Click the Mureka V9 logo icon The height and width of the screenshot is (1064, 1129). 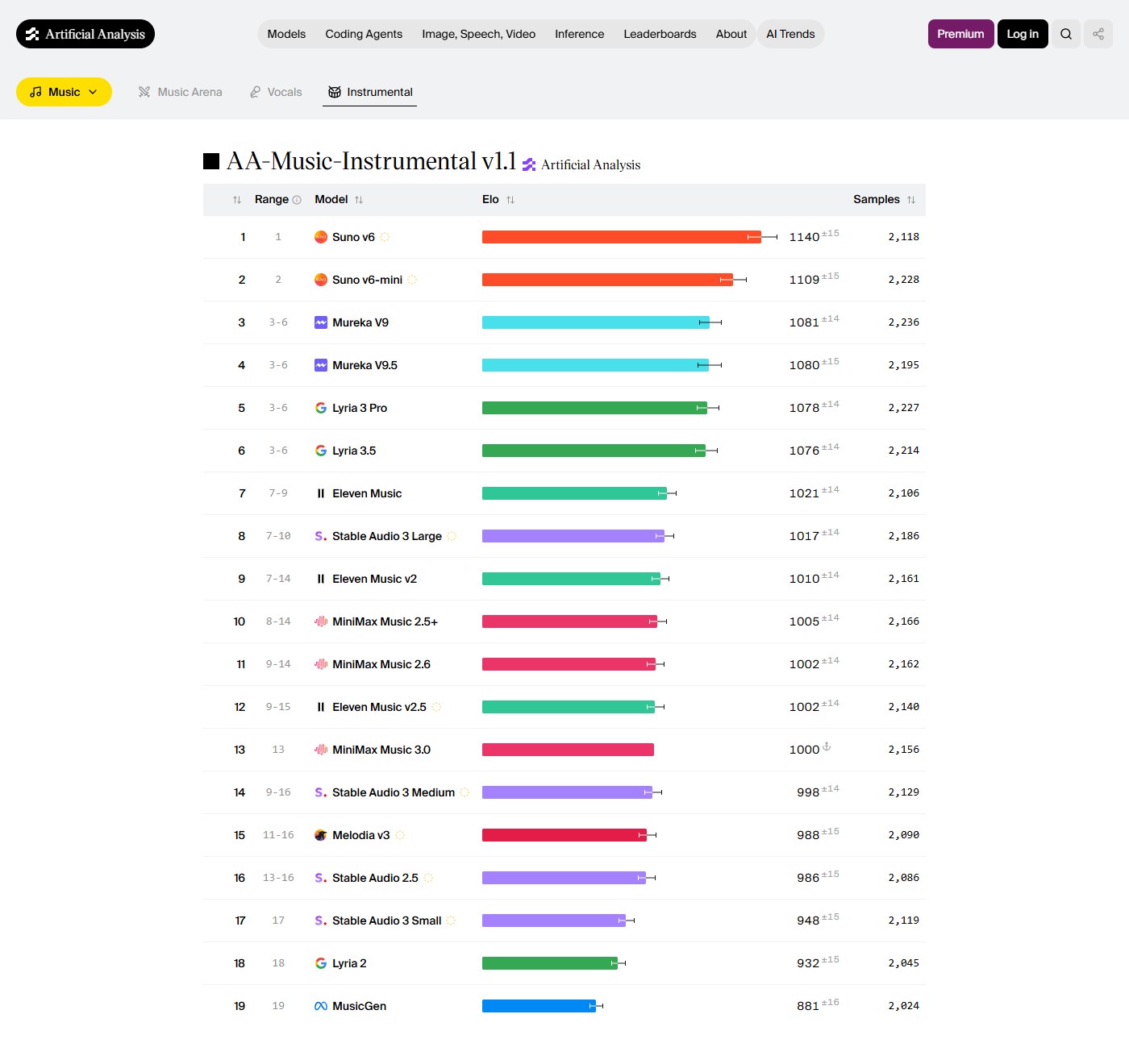click(x=321, y=322)
